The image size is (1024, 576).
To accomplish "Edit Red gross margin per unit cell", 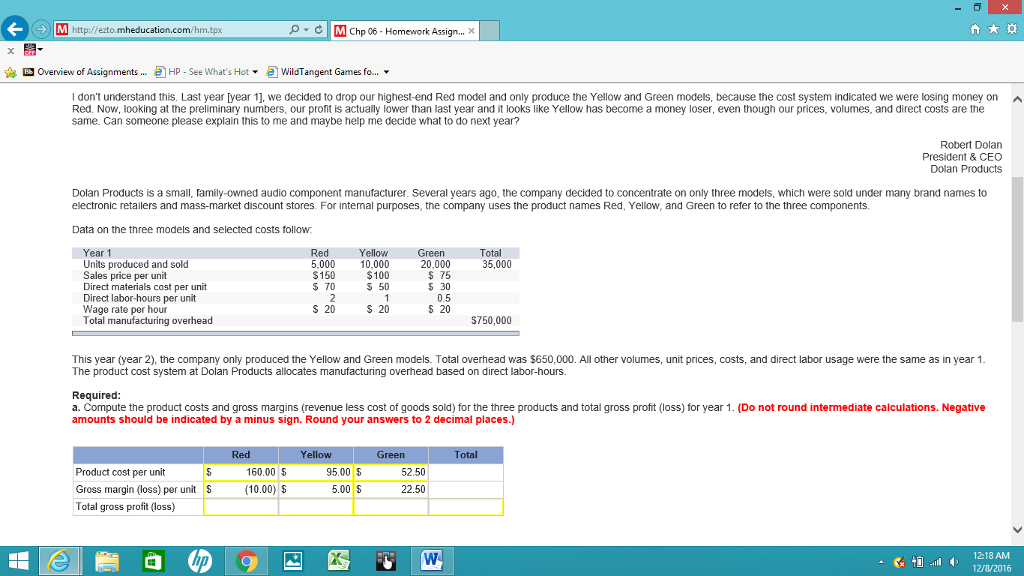I will coord(241,489).
